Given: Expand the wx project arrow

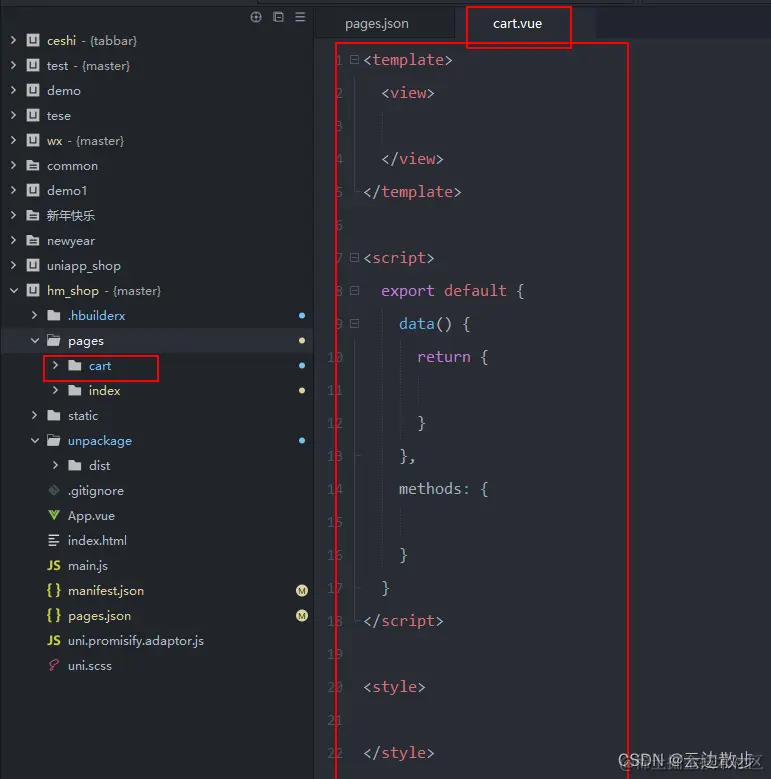Looking at the screenshot, I should (13, 140).
